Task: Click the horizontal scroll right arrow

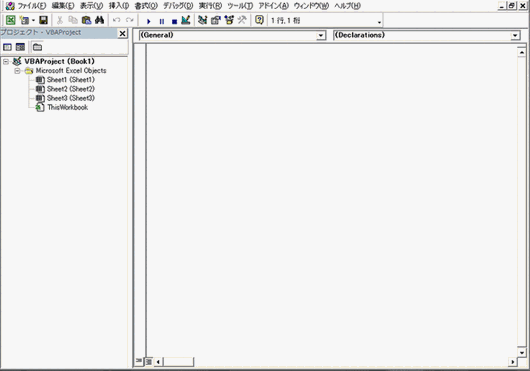Action: 513,362
